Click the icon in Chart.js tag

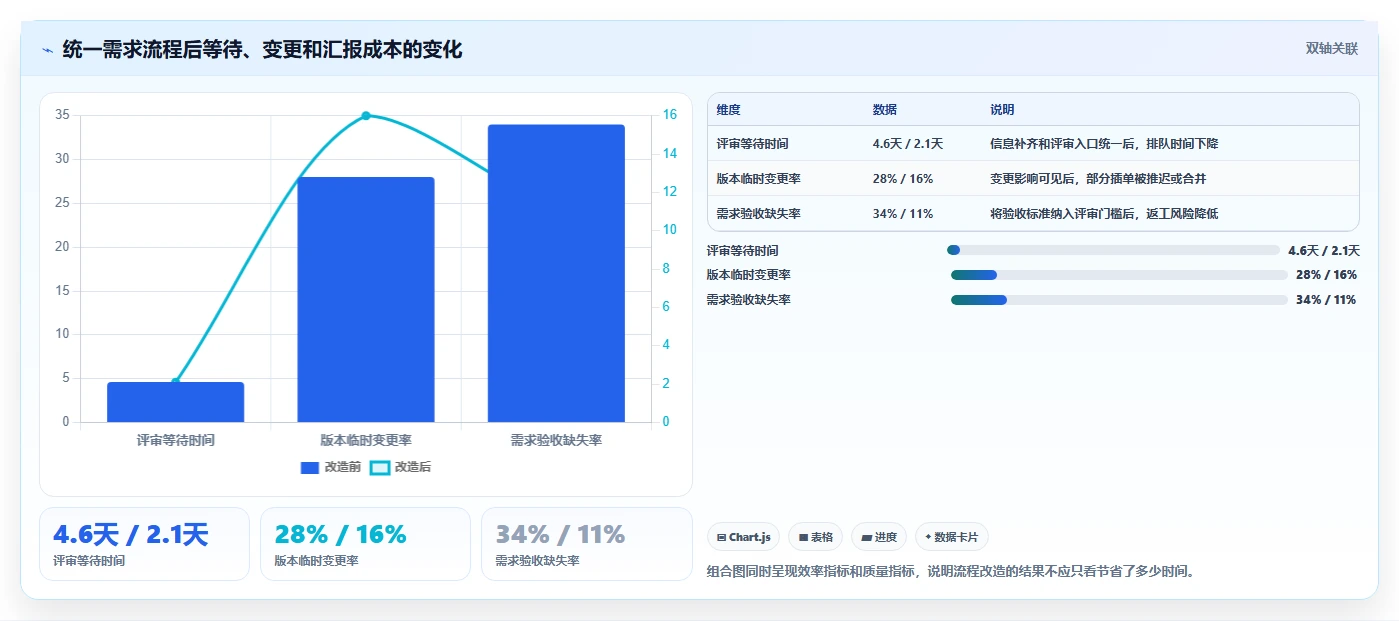coord(721,538)
